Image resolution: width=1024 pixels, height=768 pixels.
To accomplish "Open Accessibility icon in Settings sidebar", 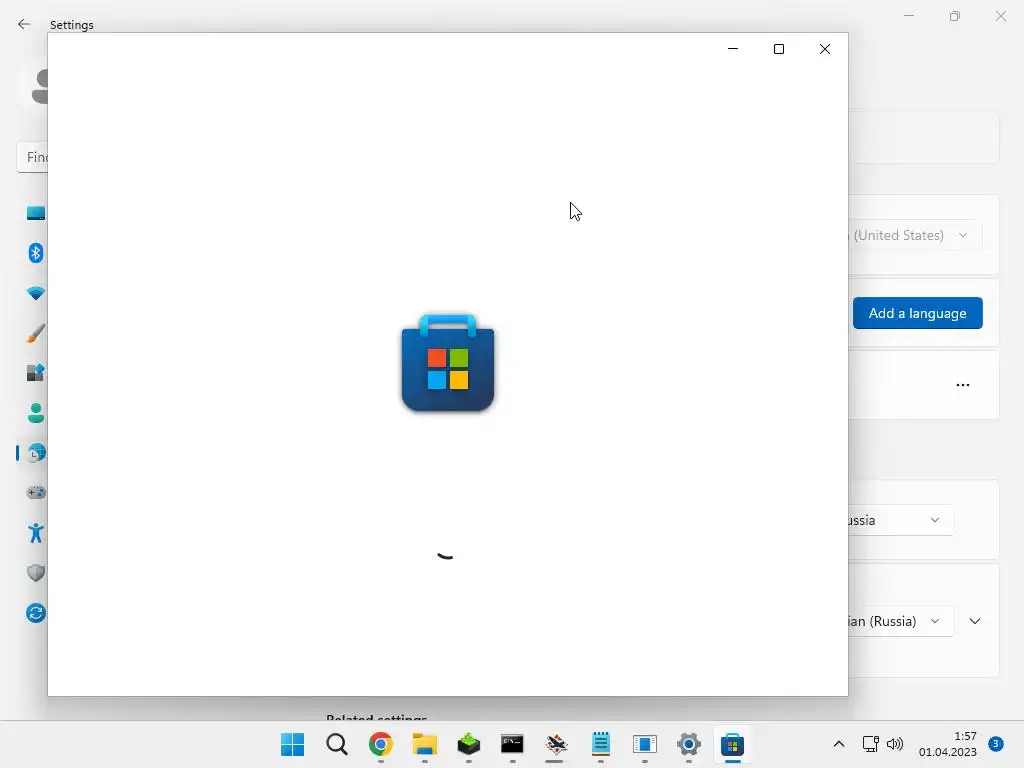I will (x=36, y=533).
